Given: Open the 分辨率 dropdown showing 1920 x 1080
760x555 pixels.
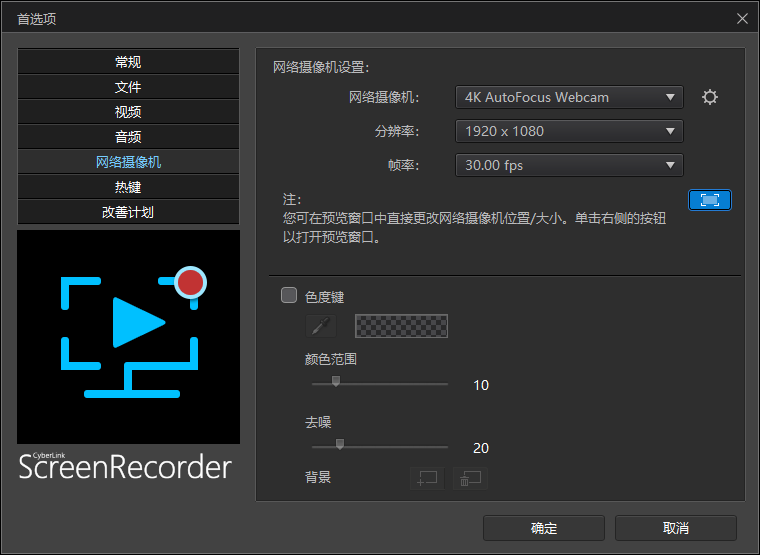Looking at the screenshot, I should point(569,131).
